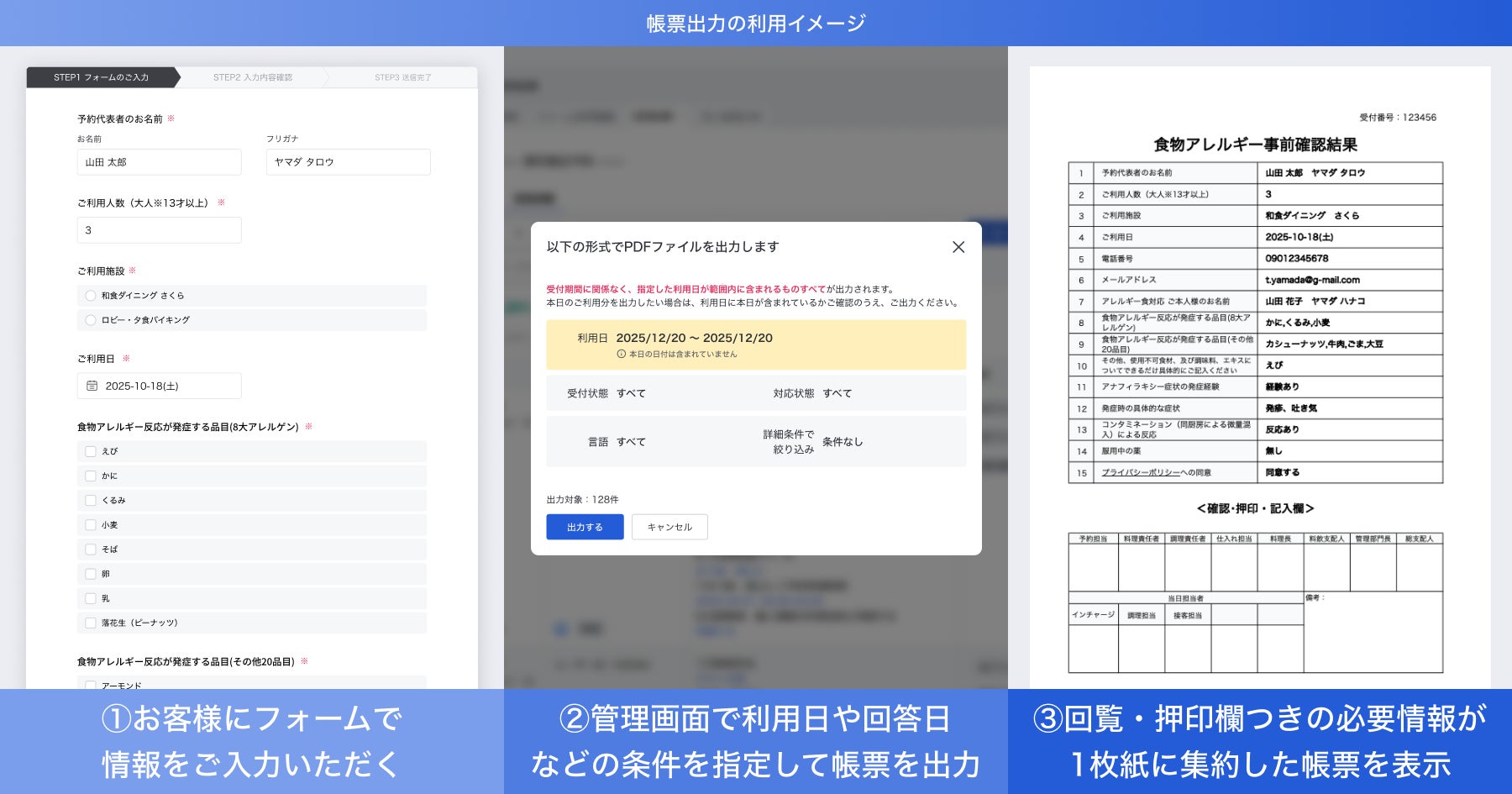Check the 小麦 allergen checkbox
The image size is (1512, 794).
[91, 525]
